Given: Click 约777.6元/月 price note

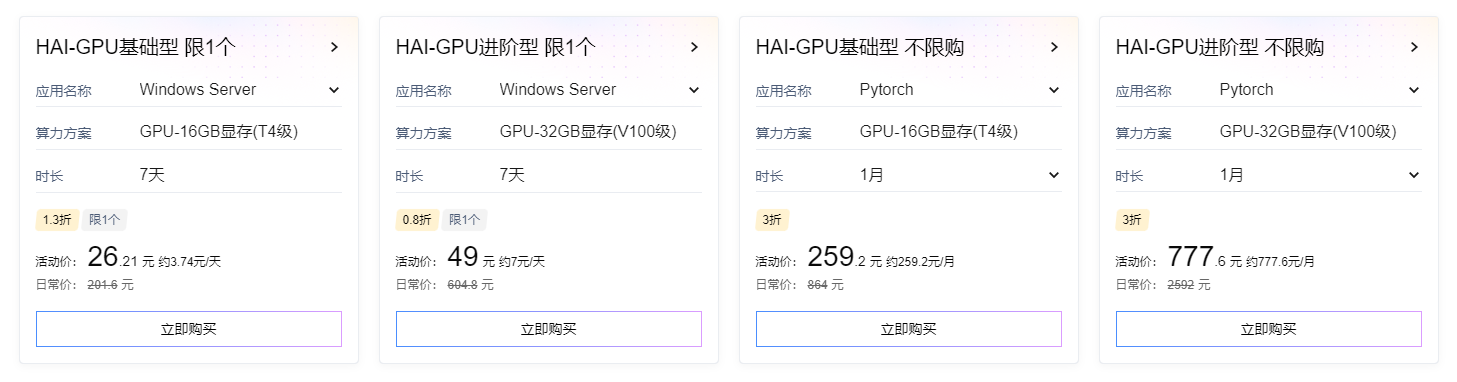Looking at the screenshot, I should pyautogui.click(x=1280, y=262).
